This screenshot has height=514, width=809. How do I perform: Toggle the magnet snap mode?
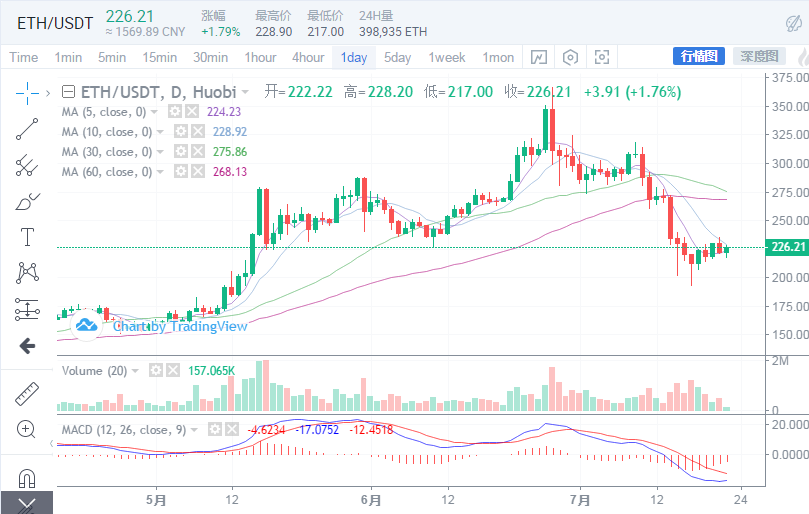pos(27,478)
